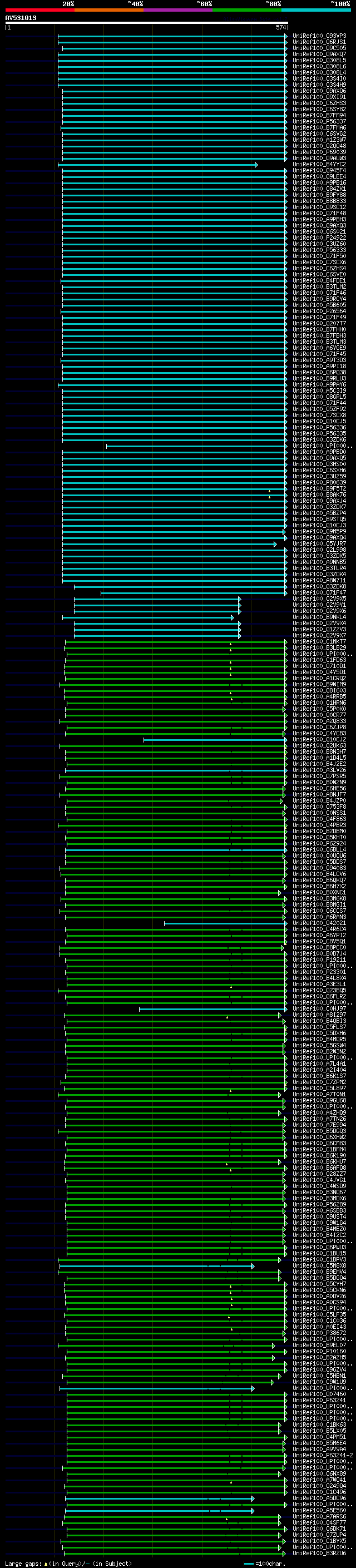Click hit label UniRef100_Q6BLL4
The height and width of the screenshot is (1568, 356).
point(319,850)
